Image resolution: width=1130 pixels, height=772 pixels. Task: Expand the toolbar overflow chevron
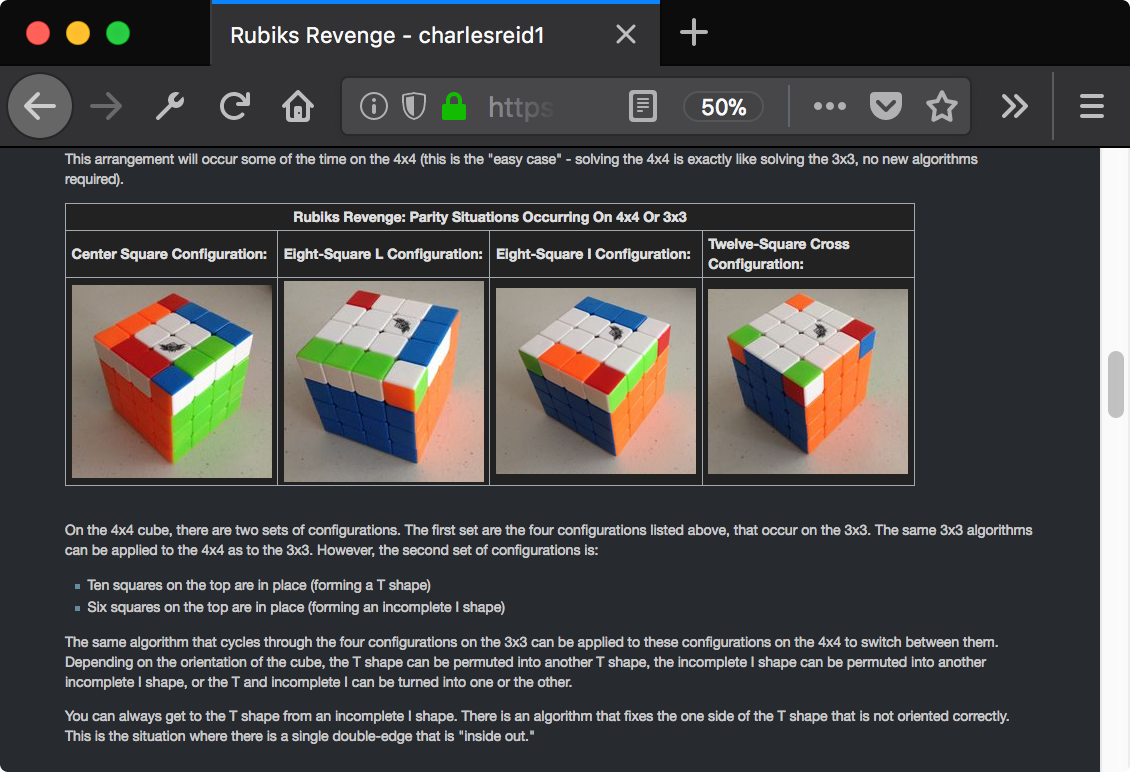coord(1014,107)
